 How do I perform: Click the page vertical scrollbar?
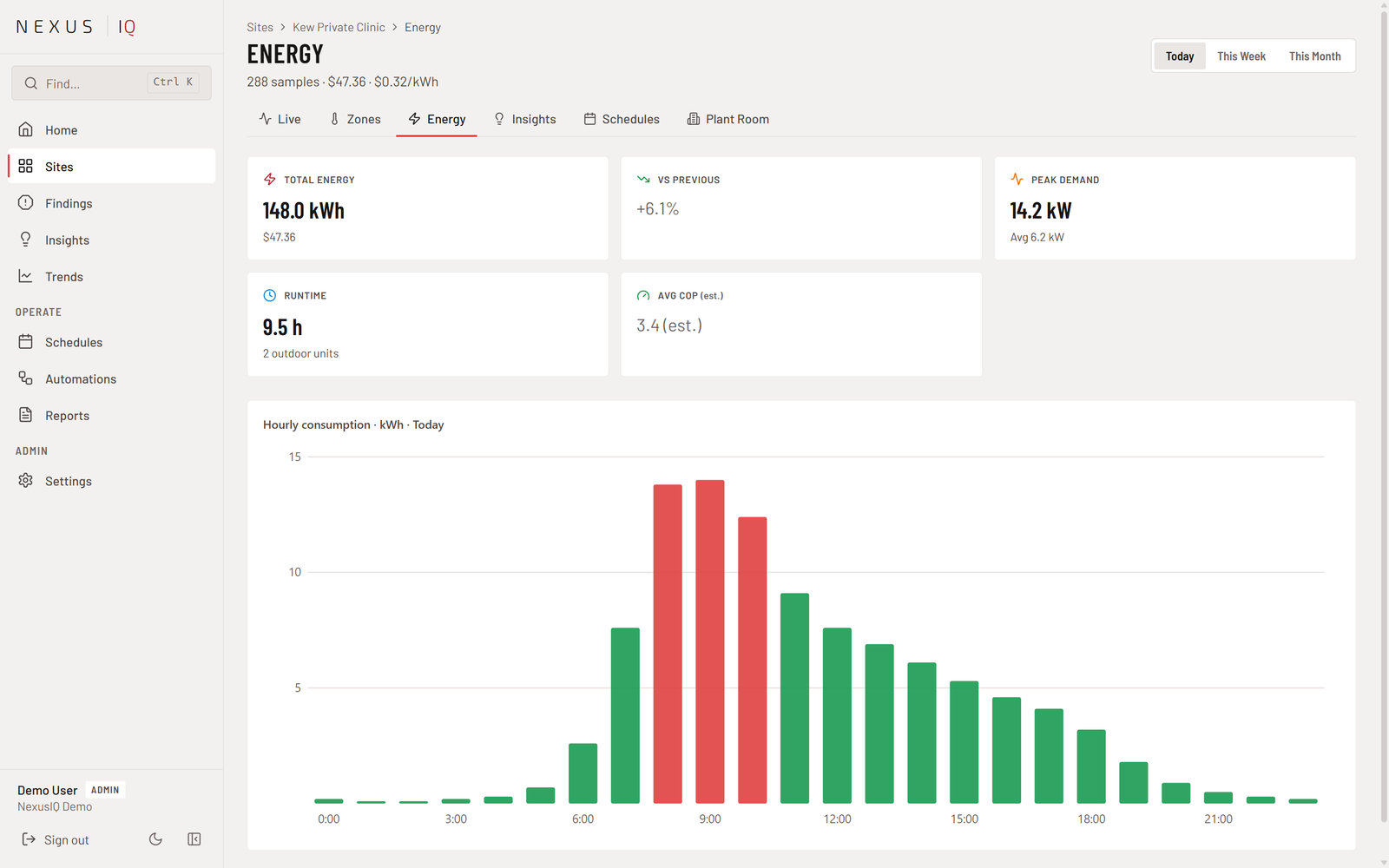1384,417
